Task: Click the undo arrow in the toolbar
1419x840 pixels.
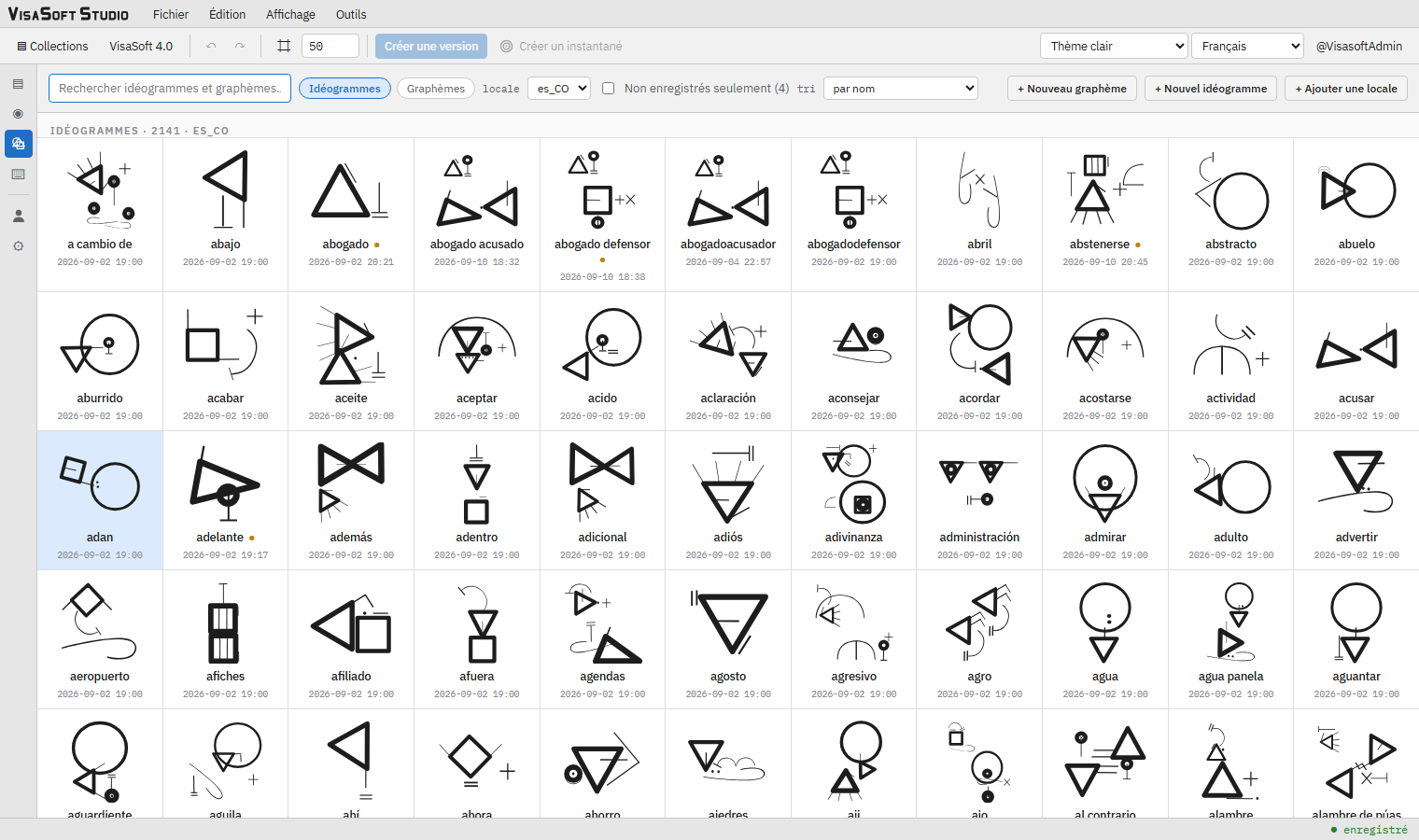Action: pyautogui.click(x=211, y=46)
